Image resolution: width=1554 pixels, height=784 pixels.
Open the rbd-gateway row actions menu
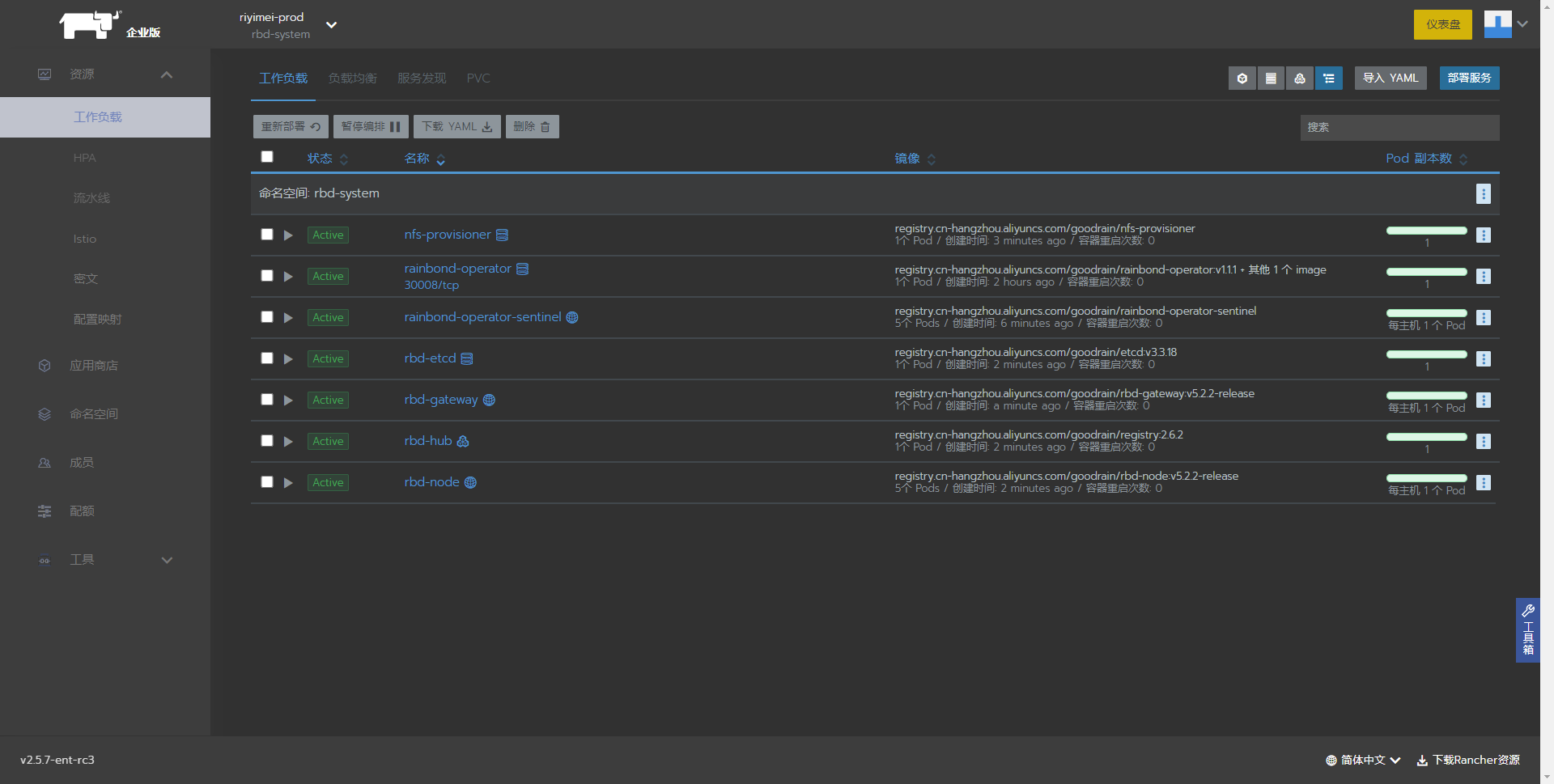(x=1484, y=400)
